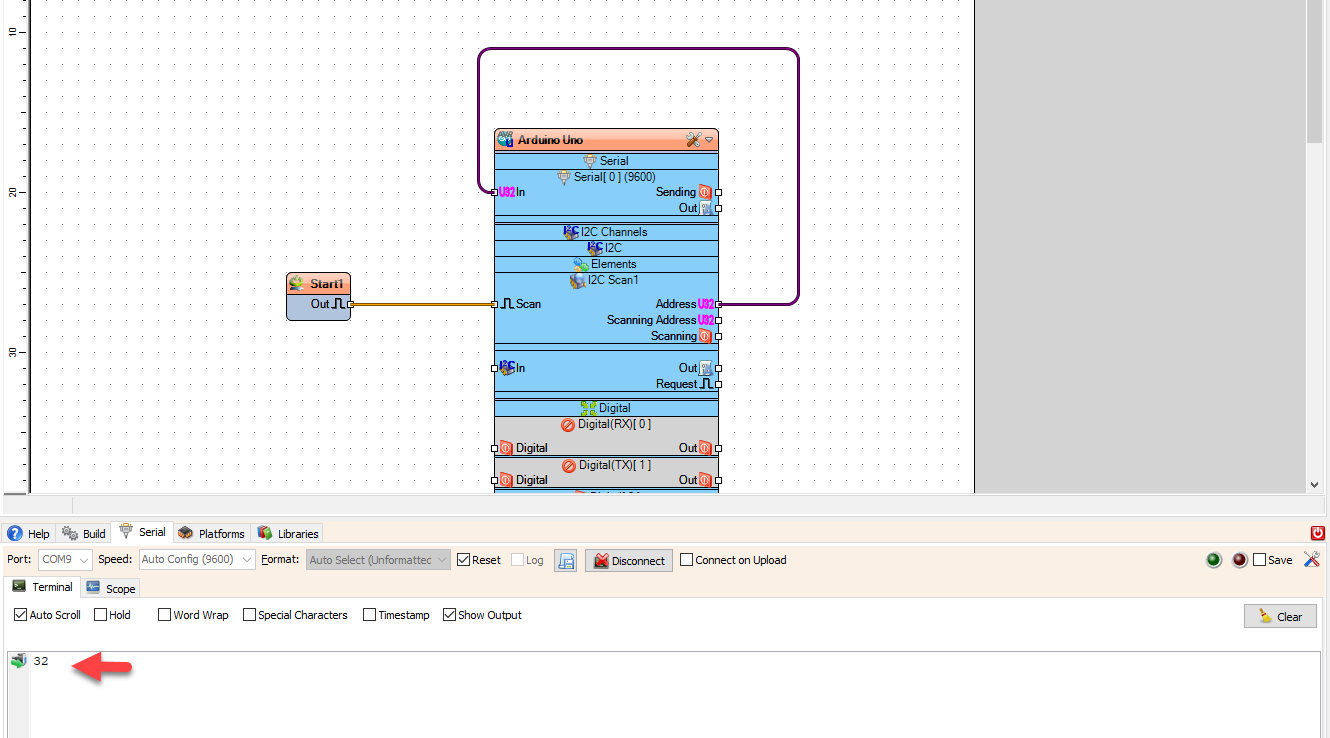Click the wrench icon on the Arduino Uno header

coord(694,140)
